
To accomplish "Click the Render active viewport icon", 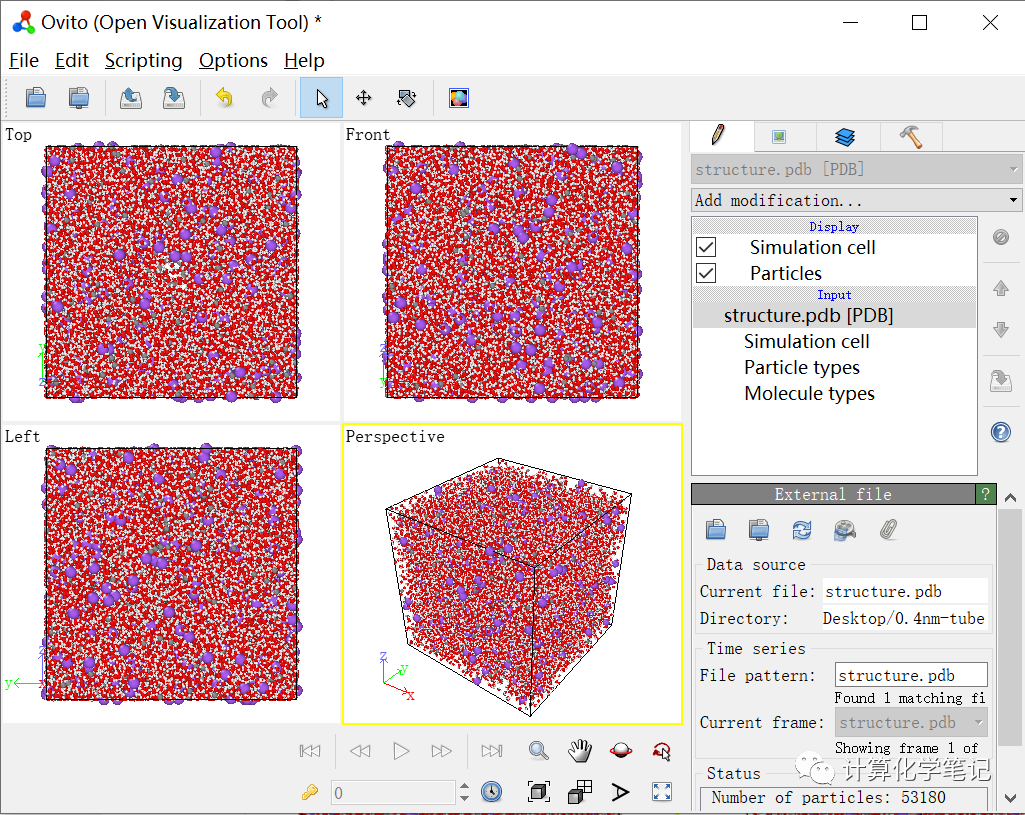I will point(458,98).
